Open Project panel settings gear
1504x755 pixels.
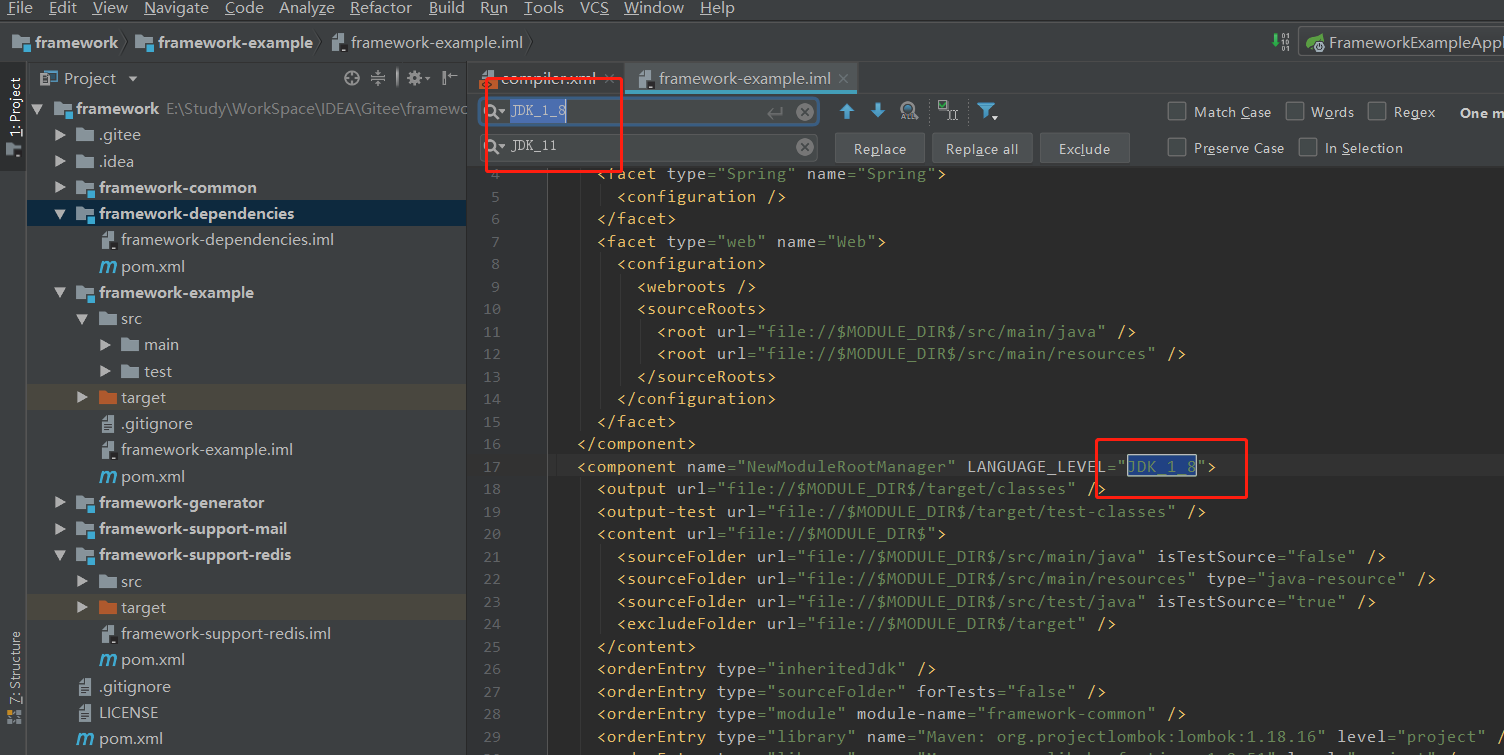(416, 78)
